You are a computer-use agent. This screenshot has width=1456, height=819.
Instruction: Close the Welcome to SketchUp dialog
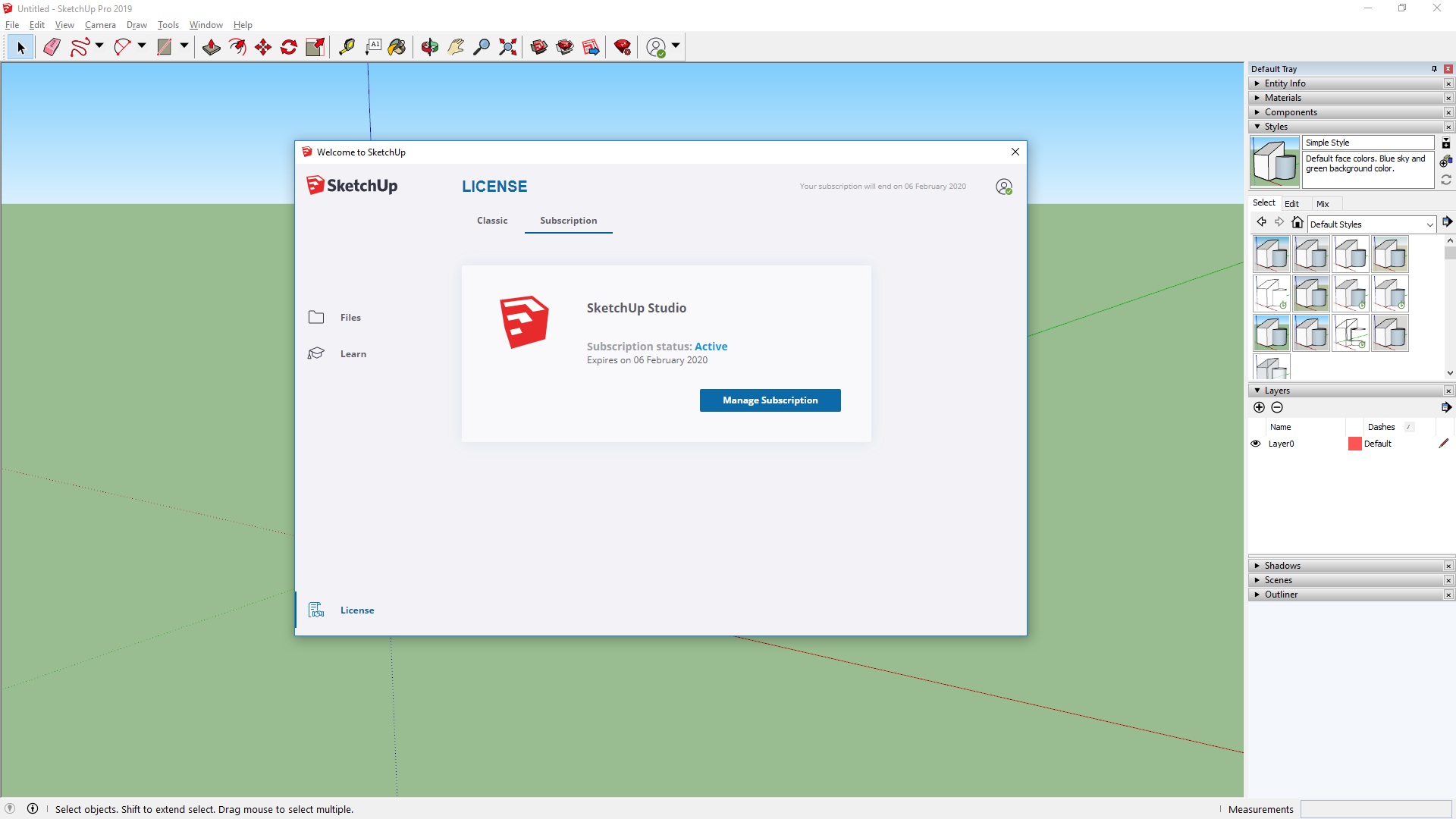(1015, 152)
